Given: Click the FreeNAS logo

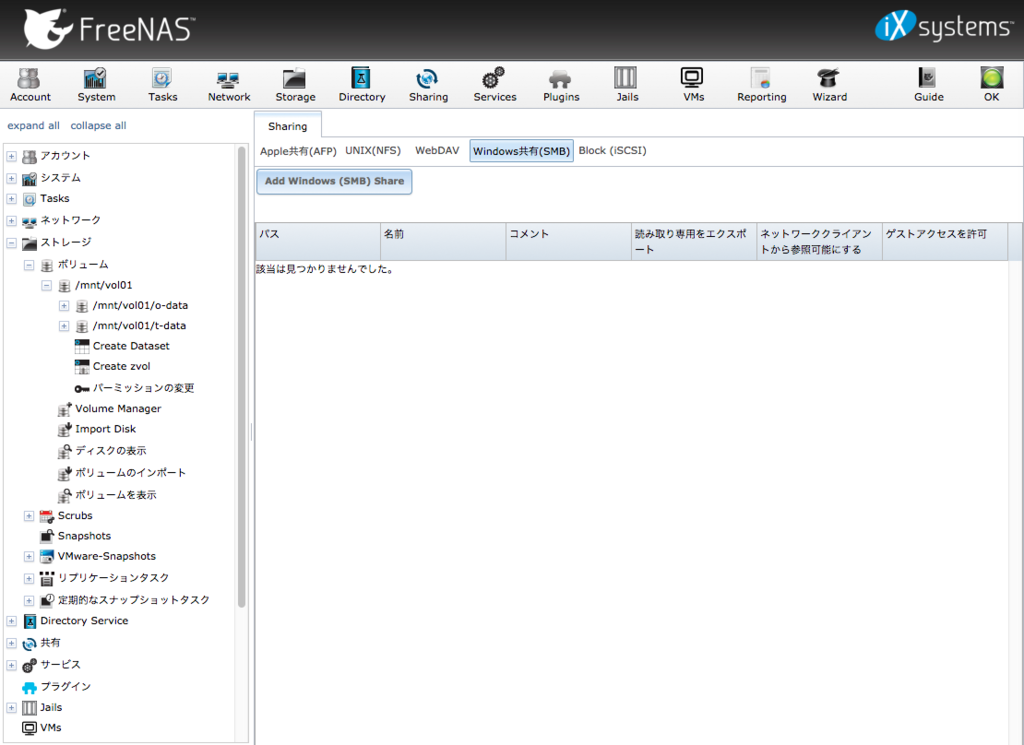Looking at the screenshot, I should (x=109, y=28).
